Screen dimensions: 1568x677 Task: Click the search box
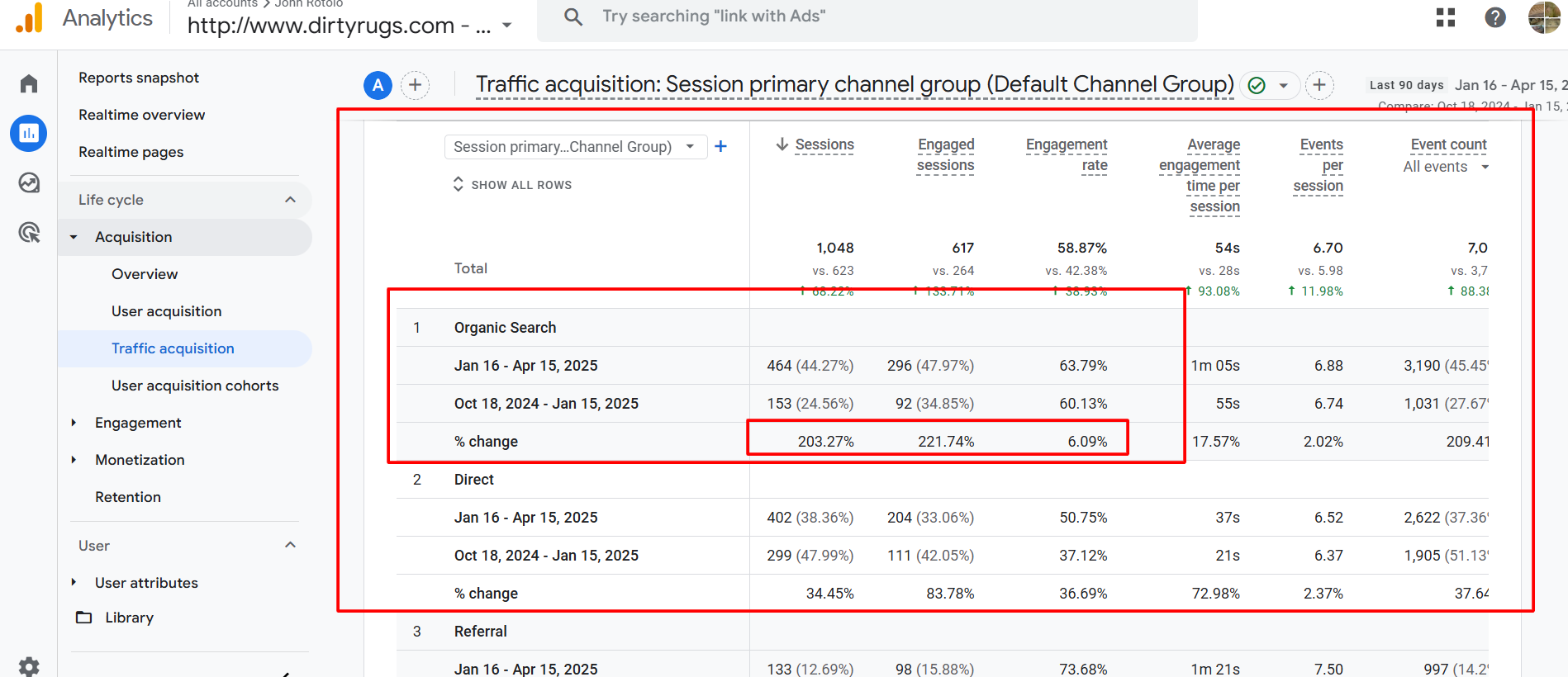(867, 17)
